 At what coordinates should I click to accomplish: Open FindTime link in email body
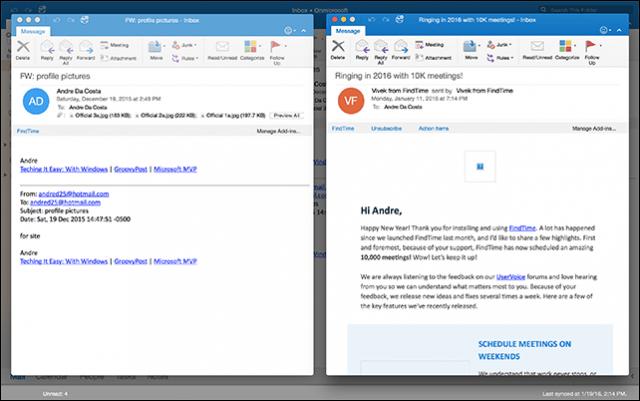pos(522,228)
